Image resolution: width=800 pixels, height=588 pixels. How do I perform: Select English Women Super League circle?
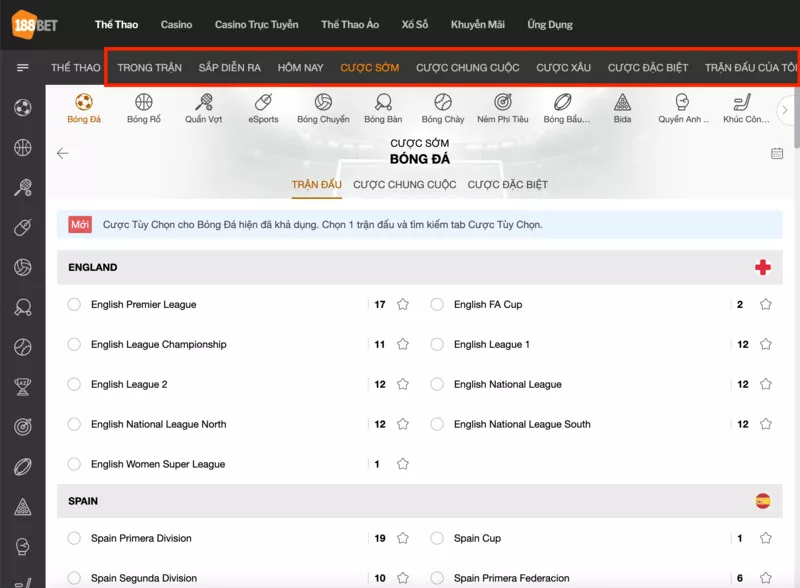pyautogui.click(x=74, y=464)
